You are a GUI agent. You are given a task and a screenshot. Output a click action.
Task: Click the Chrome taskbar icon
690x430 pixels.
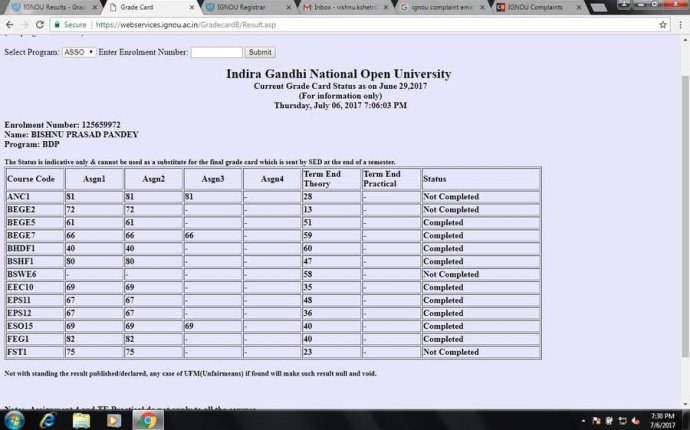(x=148, y=420)
